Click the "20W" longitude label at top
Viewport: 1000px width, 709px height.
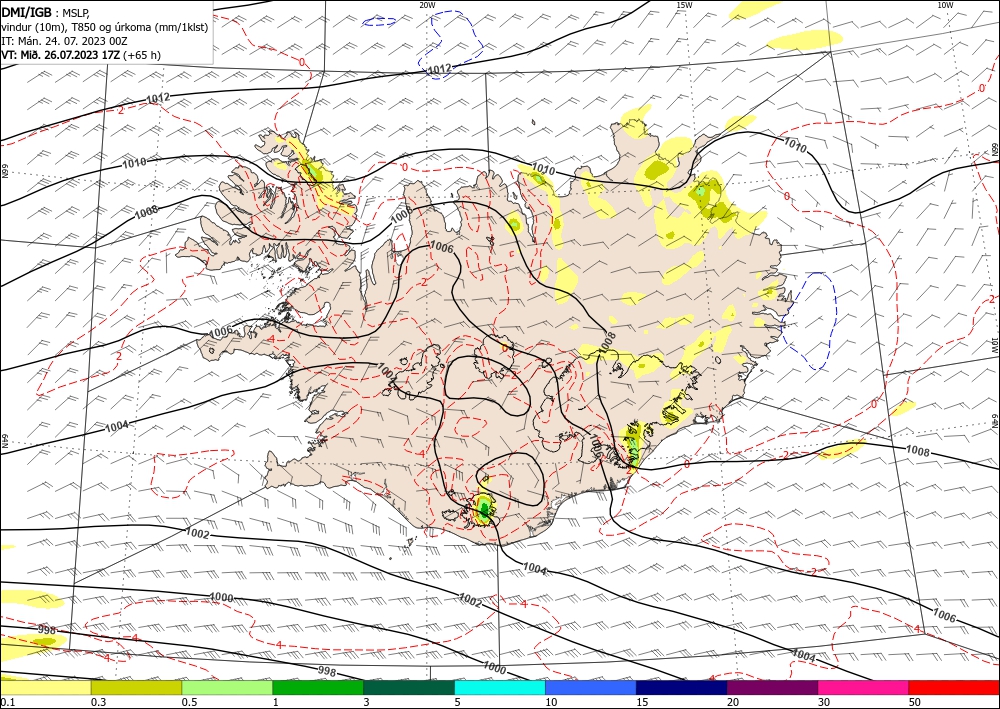[x=427, y=4]
